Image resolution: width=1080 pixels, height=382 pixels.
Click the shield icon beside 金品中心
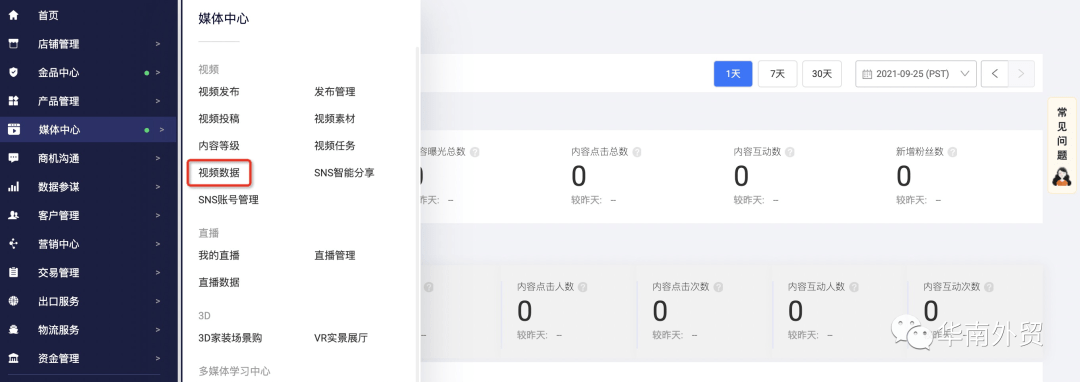(x=13, y=72)
